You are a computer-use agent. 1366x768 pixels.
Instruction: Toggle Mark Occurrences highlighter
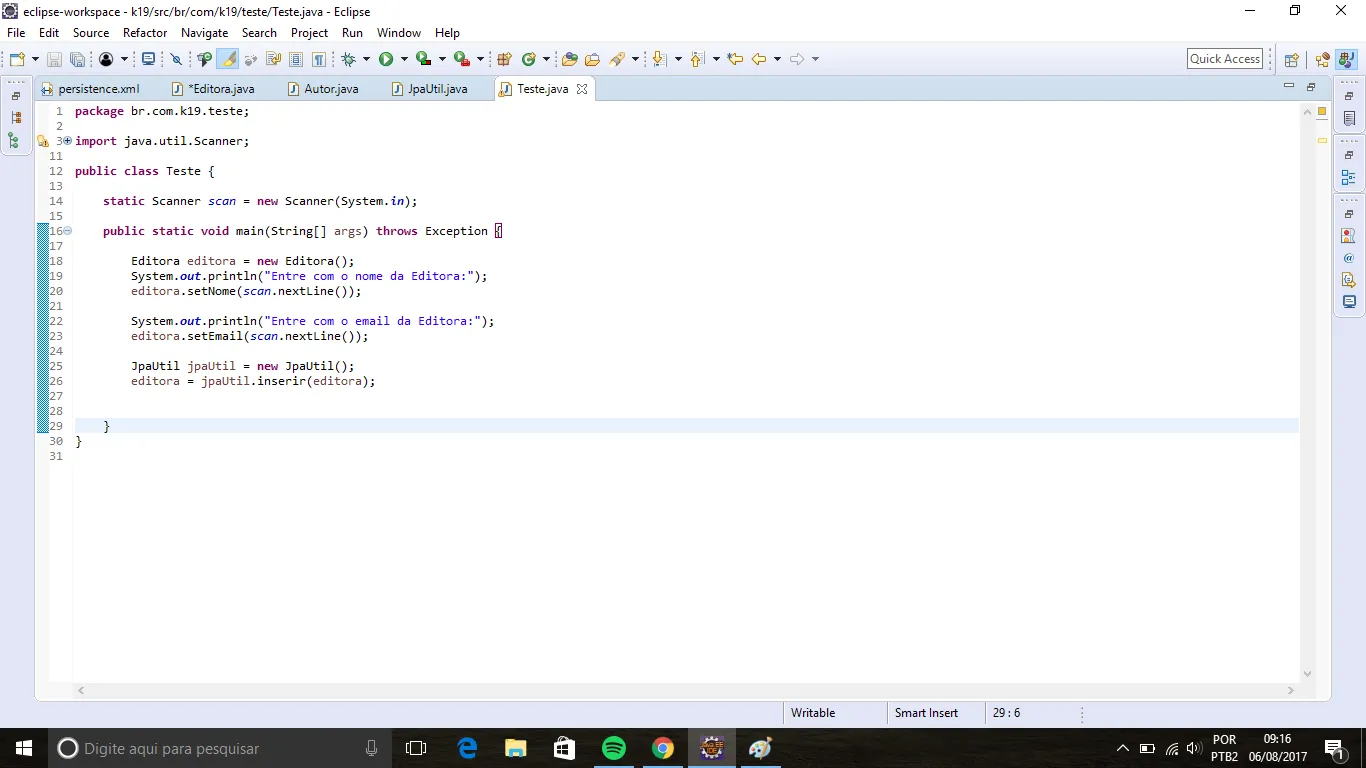pos(229,59)
